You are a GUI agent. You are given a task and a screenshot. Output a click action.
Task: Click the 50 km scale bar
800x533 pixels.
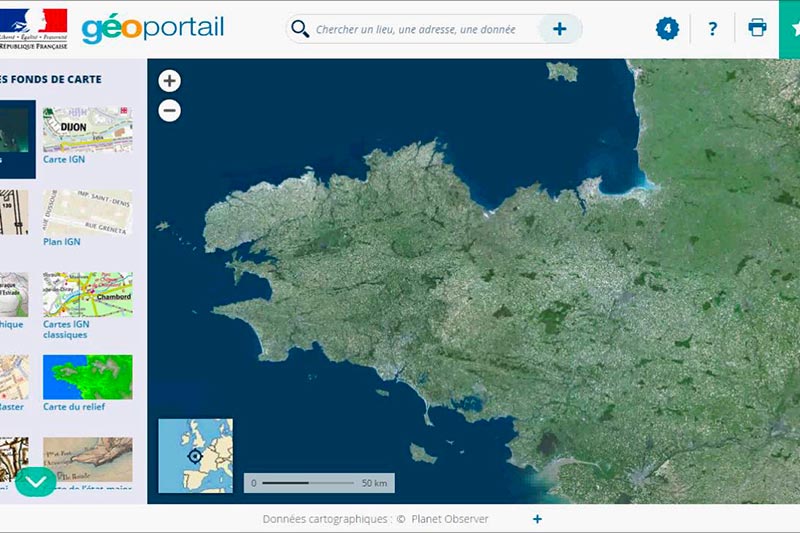(x=319, y=483)
